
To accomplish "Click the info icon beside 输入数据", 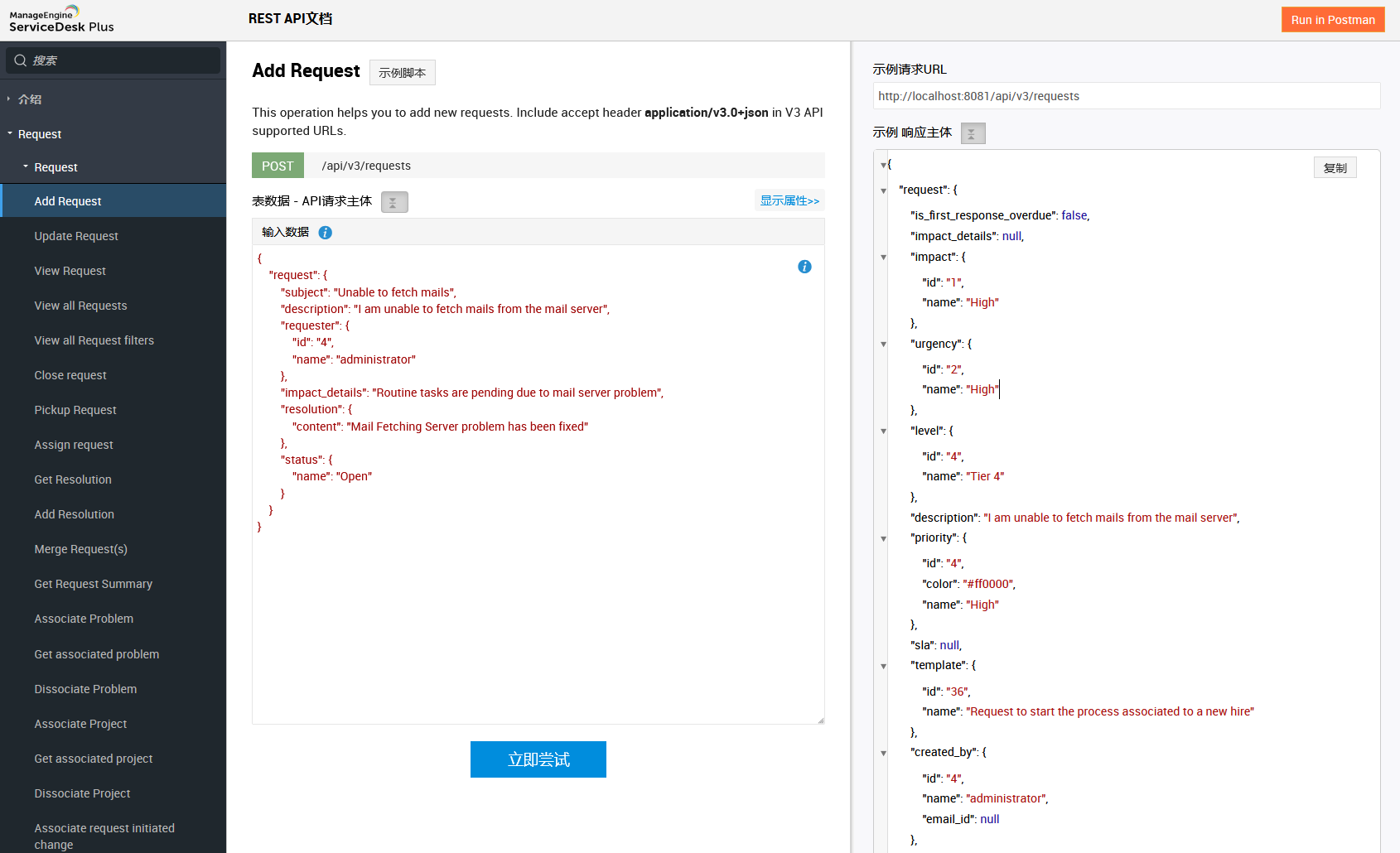I will pos(325,233).
